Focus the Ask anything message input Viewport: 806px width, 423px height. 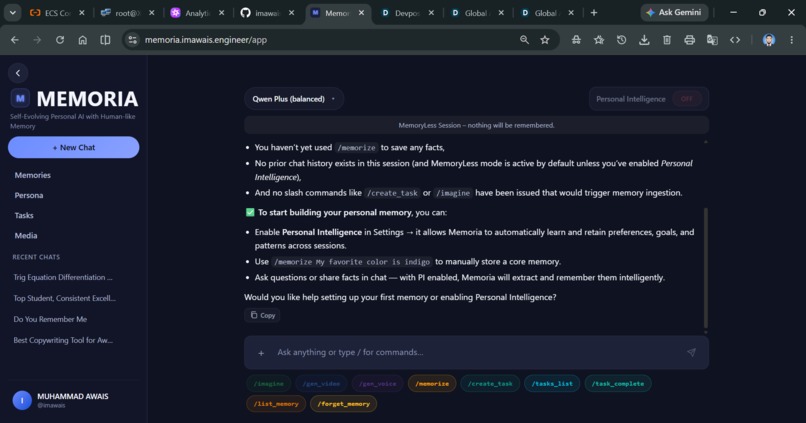(476, 352)
